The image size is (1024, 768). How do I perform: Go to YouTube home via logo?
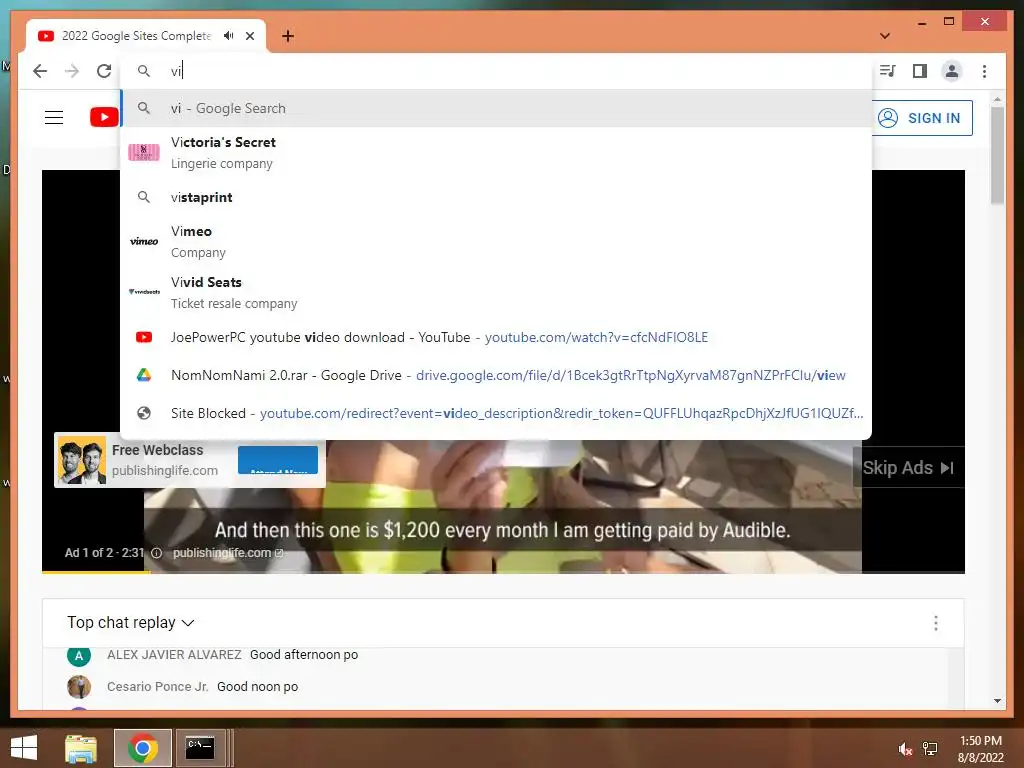pyautogui.click(x=104, y=118)
